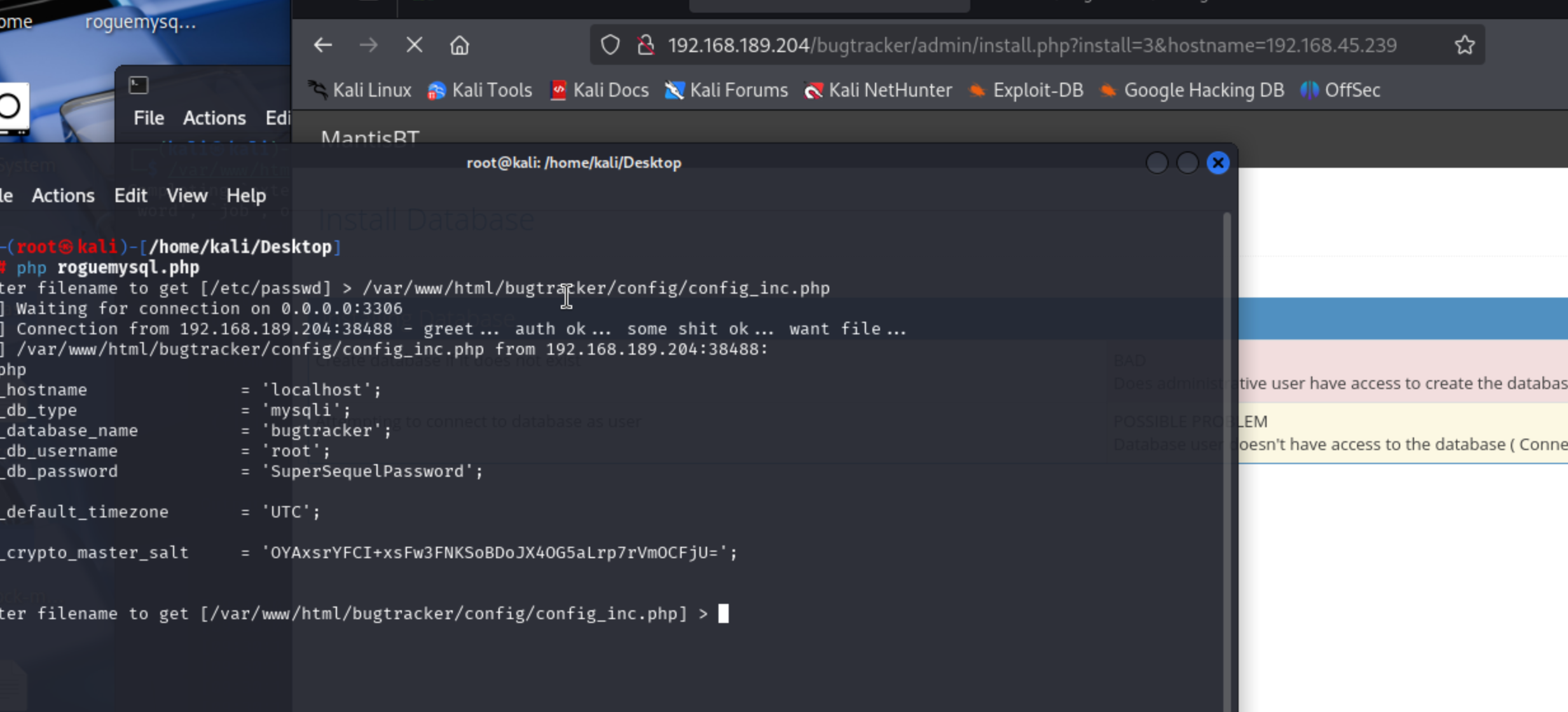Bookmark page with the star icon
Screen dimensions: 1568x712
point(1464,45)
